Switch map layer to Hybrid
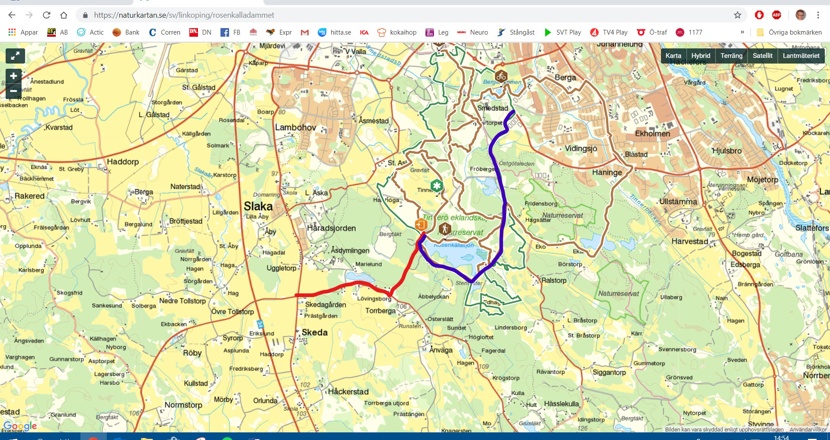This screenshot has height=440, width=830. [x=700, y=56]
